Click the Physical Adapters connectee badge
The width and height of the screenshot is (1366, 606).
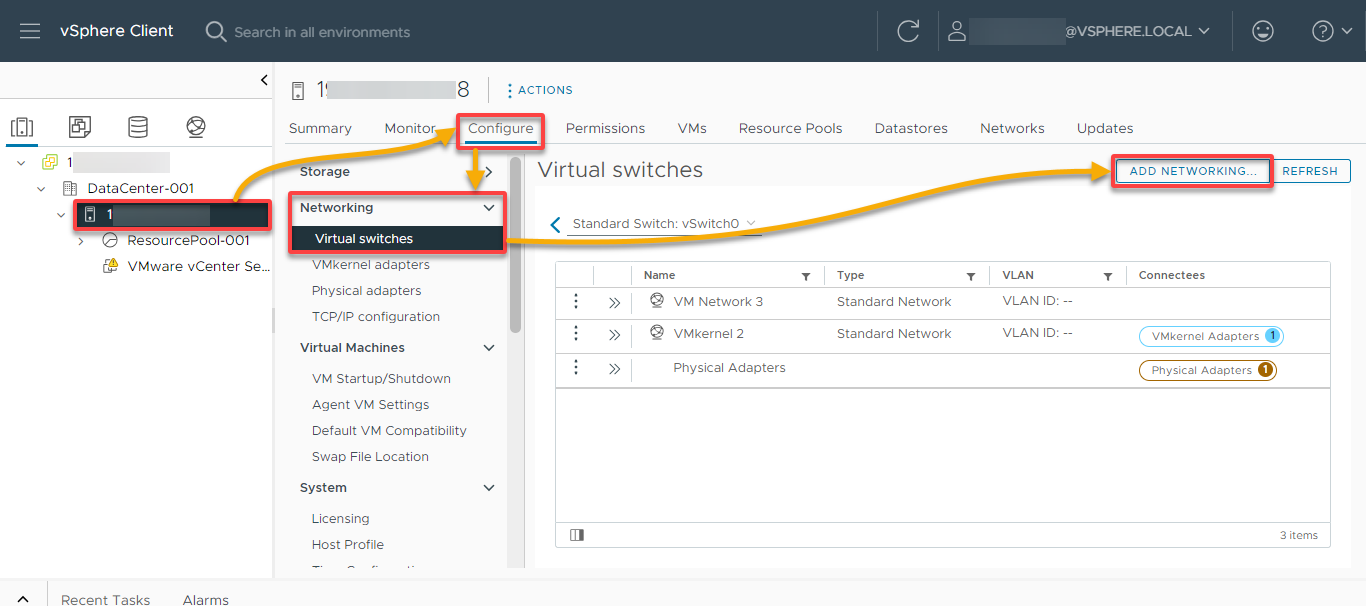click(x=1208, y=370)
